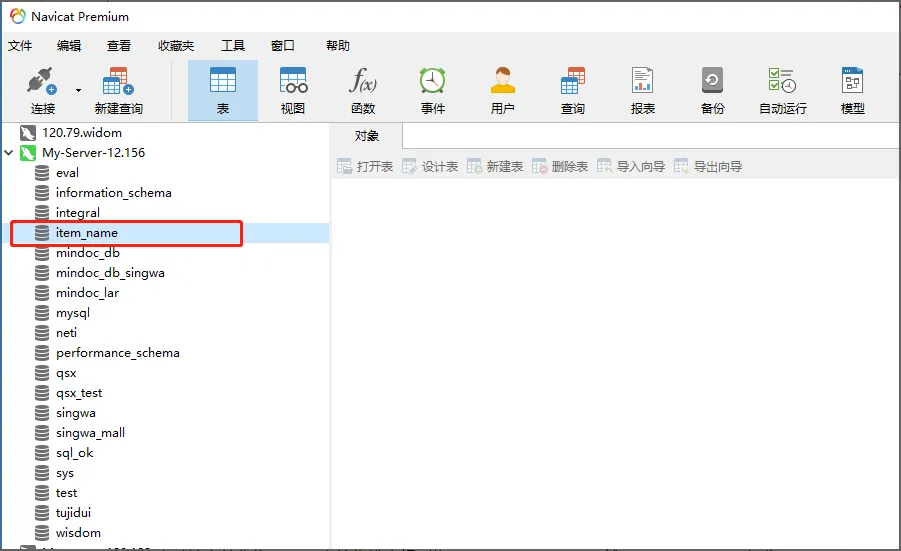Select the wisdom database
Screen dimensions: 901x551
tap(78, 533)
